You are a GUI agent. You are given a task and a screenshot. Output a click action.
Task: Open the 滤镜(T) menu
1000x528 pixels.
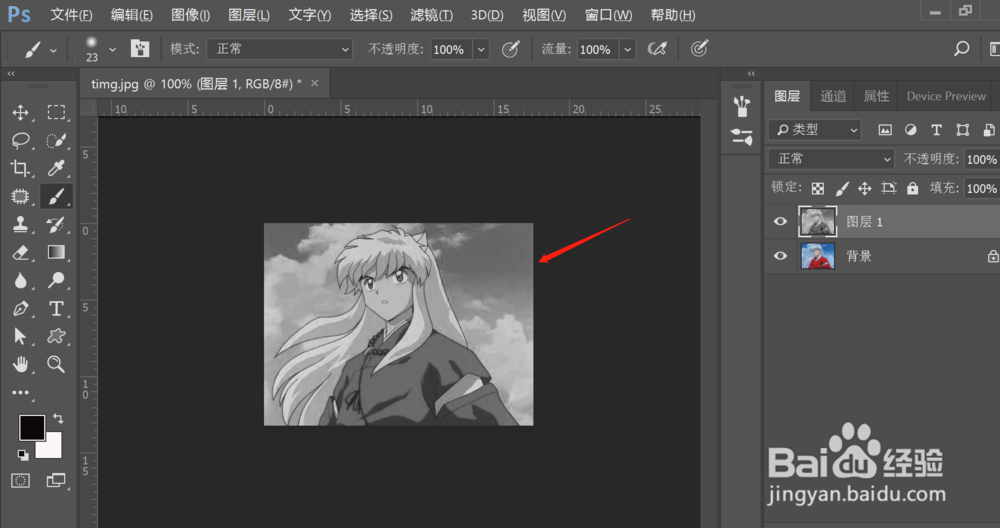pyautogui.click(x=431, y=15)
